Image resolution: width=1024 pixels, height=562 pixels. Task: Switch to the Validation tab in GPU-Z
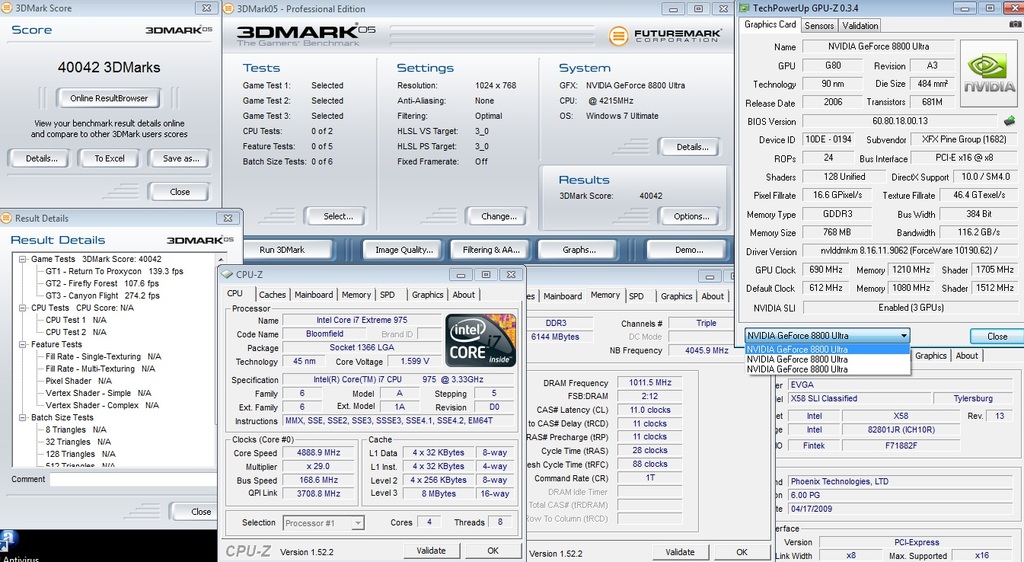(x=859, y=25)
